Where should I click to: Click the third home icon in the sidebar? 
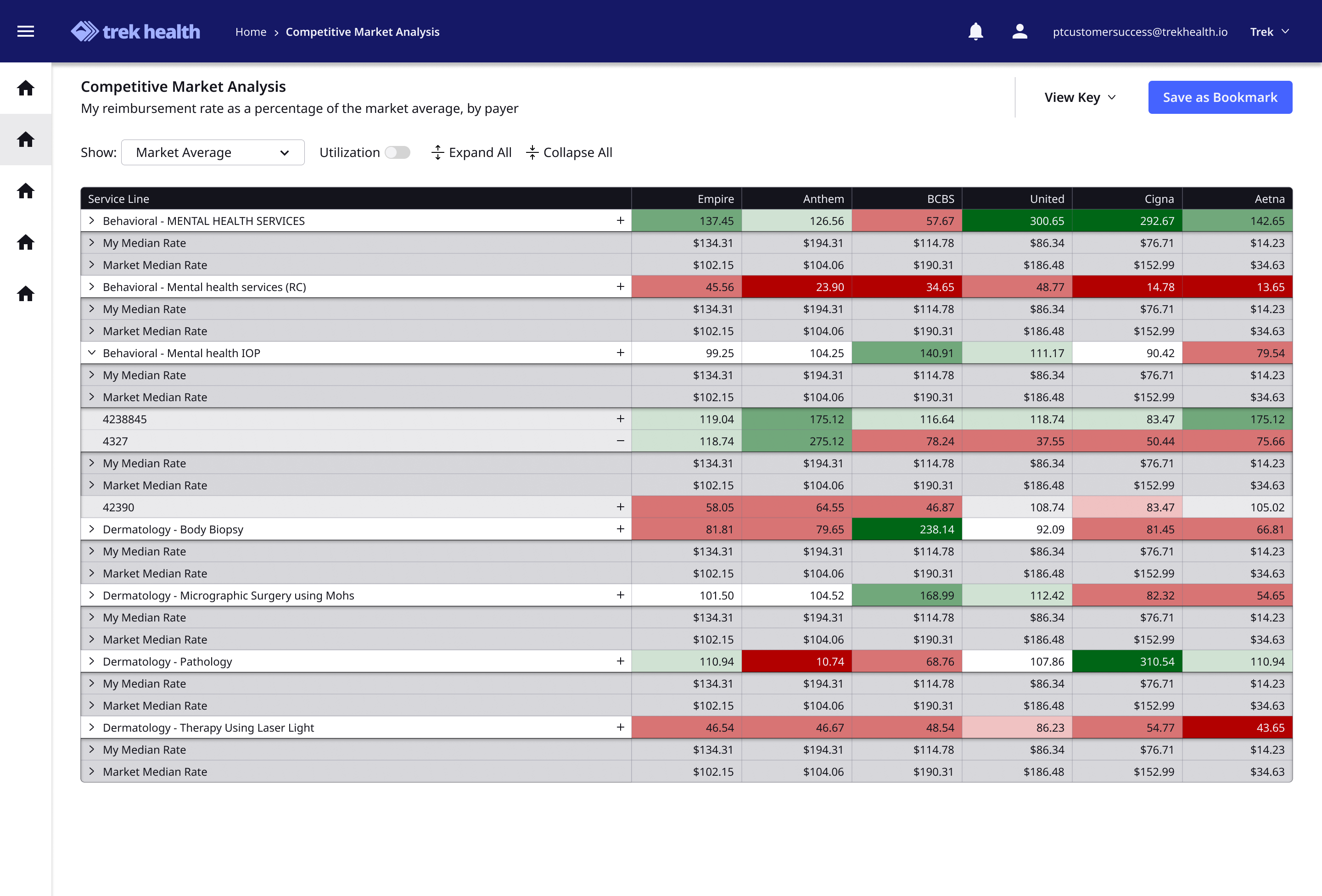(26, 190)
